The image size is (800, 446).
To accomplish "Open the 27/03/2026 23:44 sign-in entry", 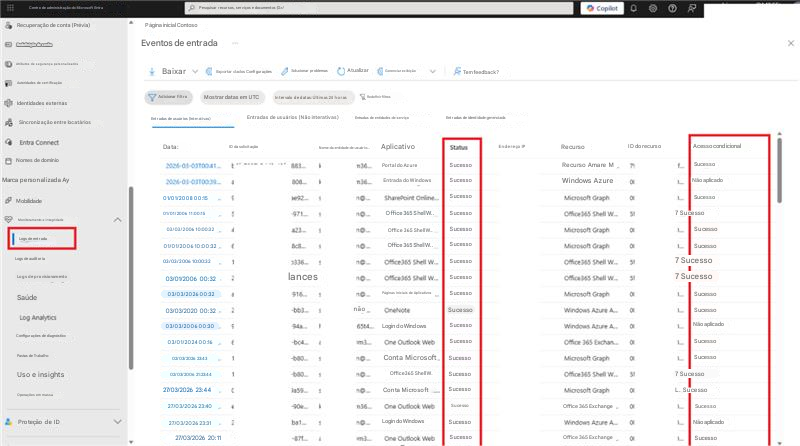I will (x=187, y=390).
